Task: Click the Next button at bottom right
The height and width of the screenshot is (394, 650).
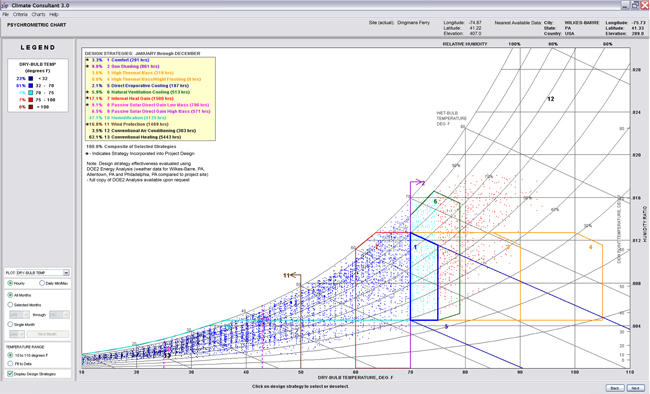Action: click(x=635, y=388)
